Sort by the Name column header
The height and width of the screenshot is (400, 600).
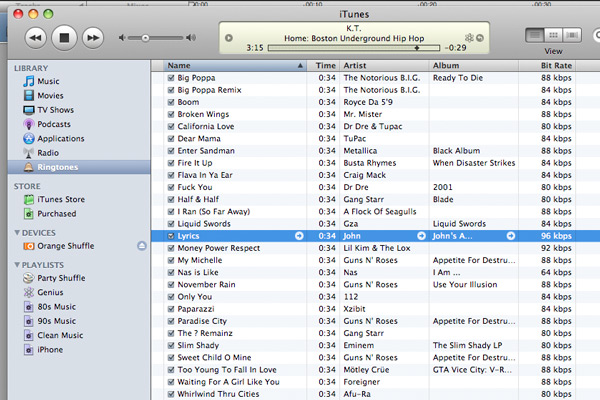point(235,65)
